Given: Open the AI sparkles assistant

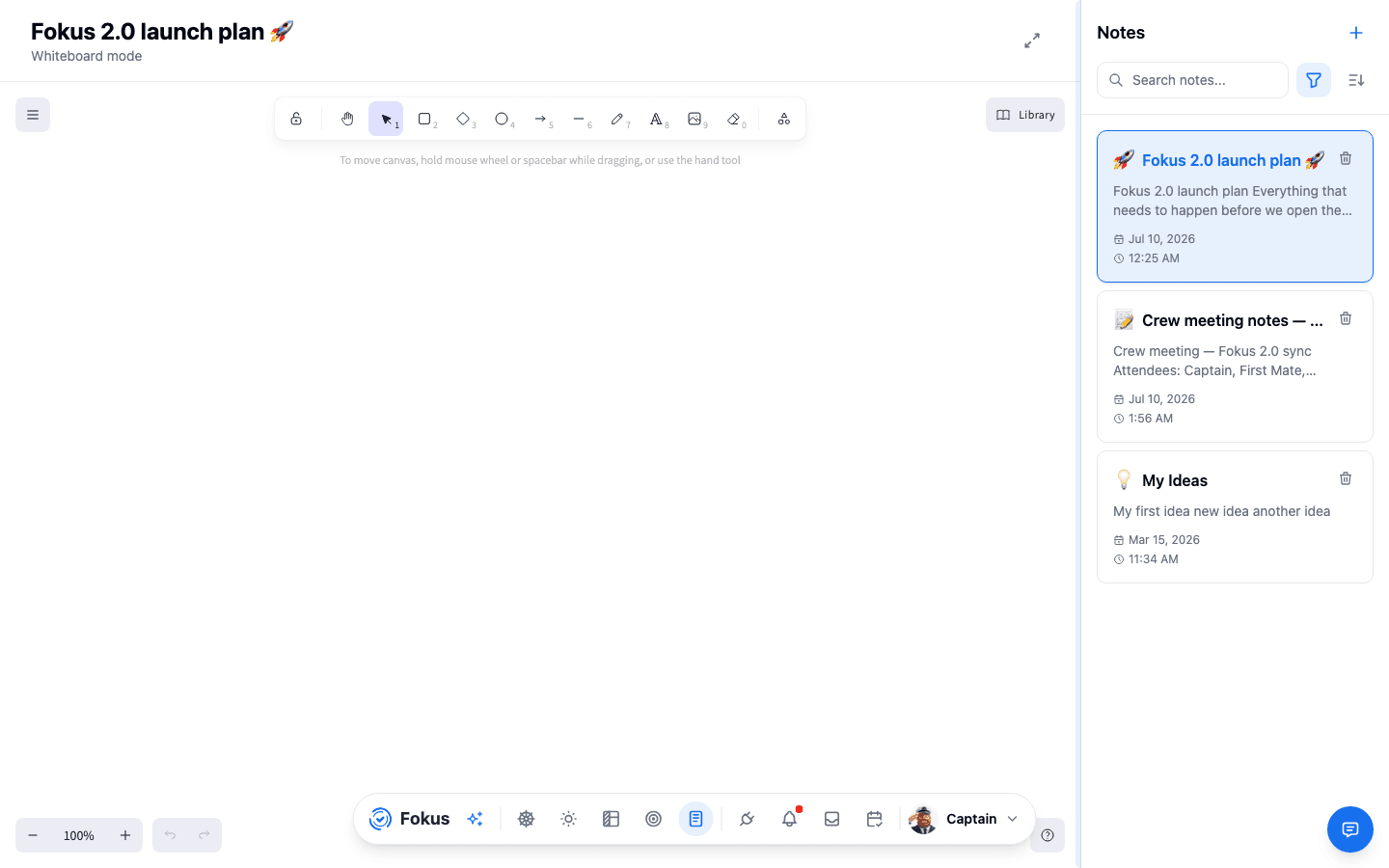Looking at the screenshot, I should (x=475, y=819).
